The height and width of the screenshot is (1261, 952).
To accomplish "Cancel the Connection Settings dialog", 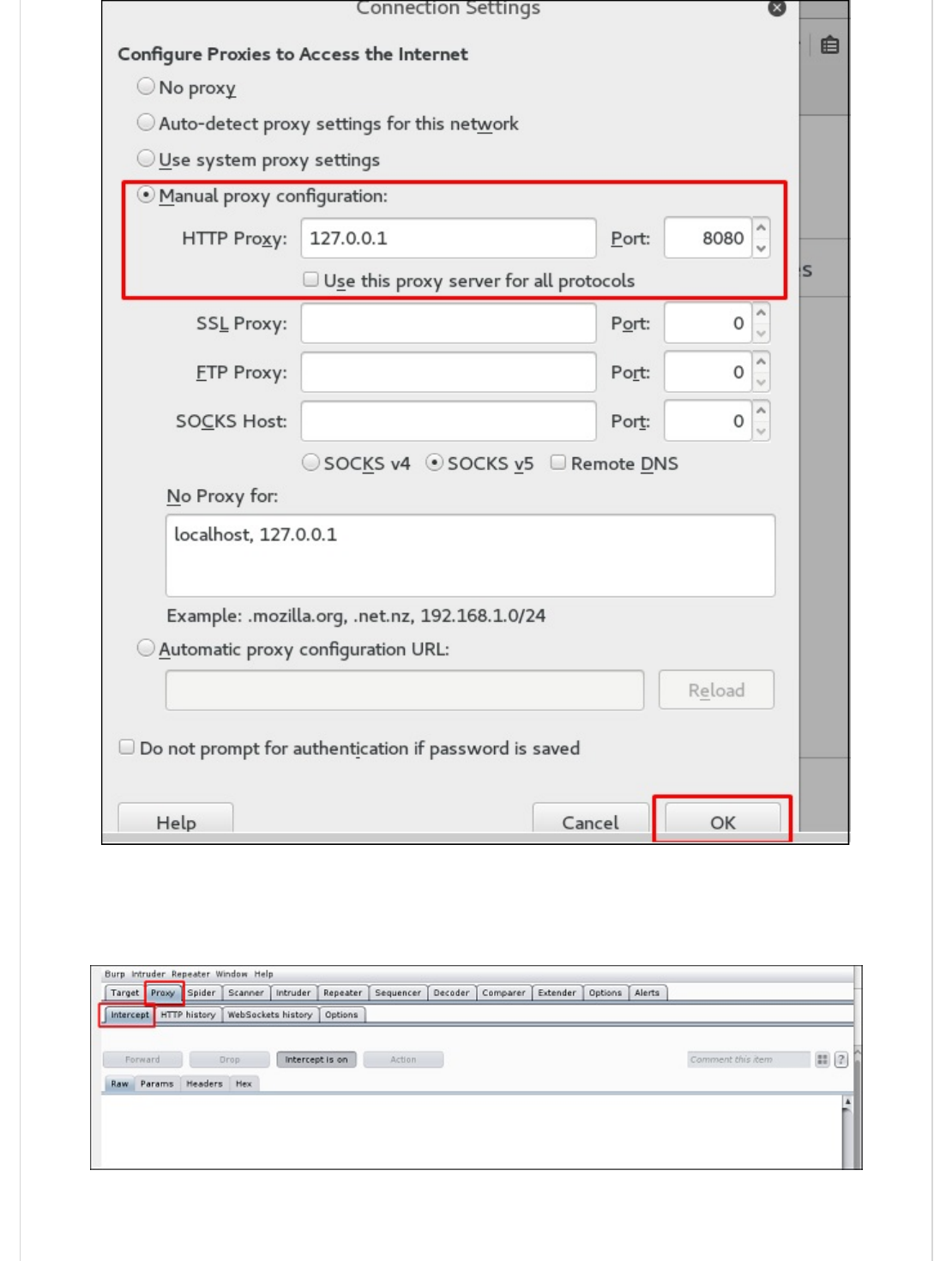I will (590, 818).
